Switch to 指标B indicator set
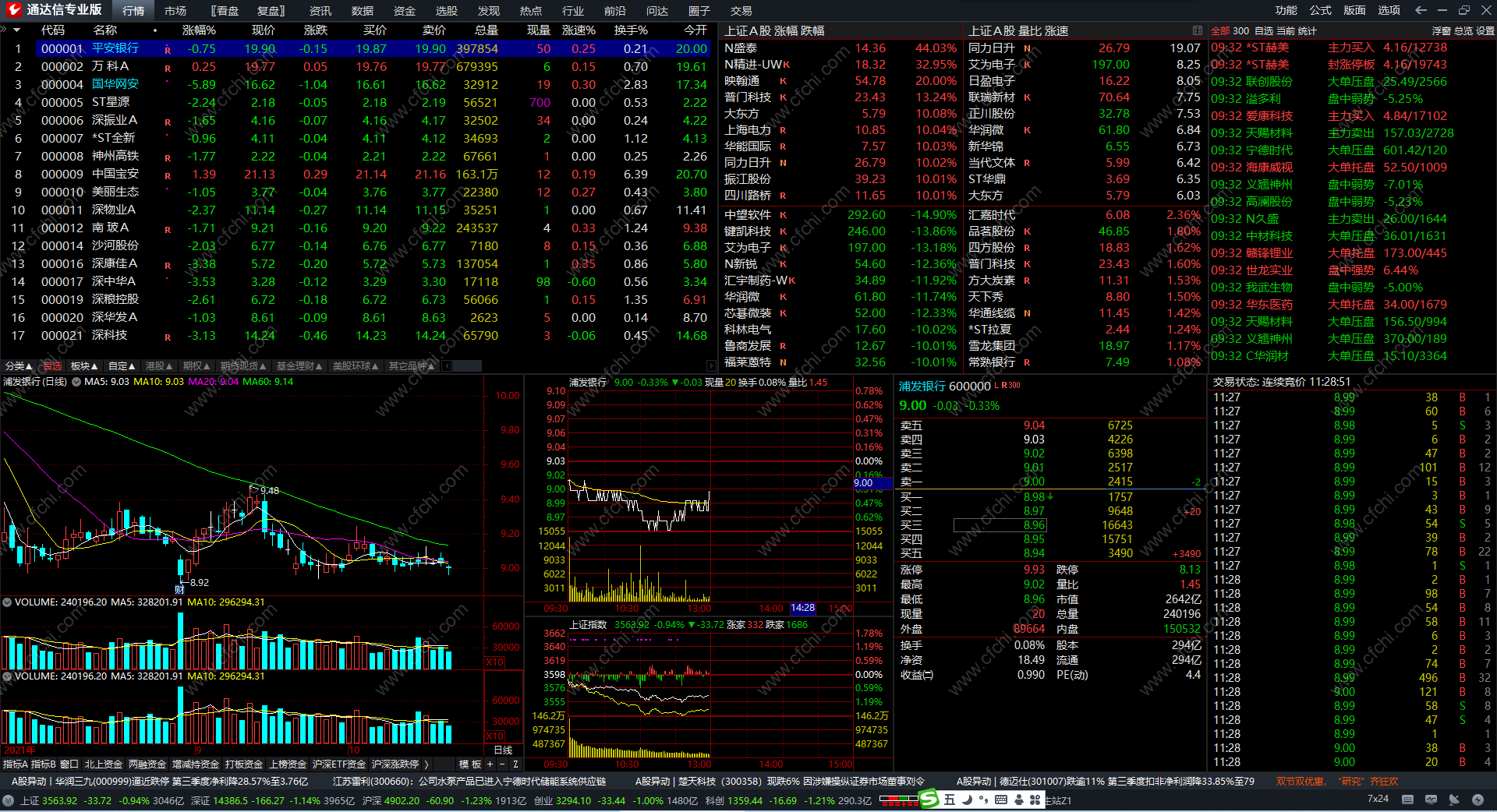Viewport: 1497px width, 812px height. tap(44, 764)
